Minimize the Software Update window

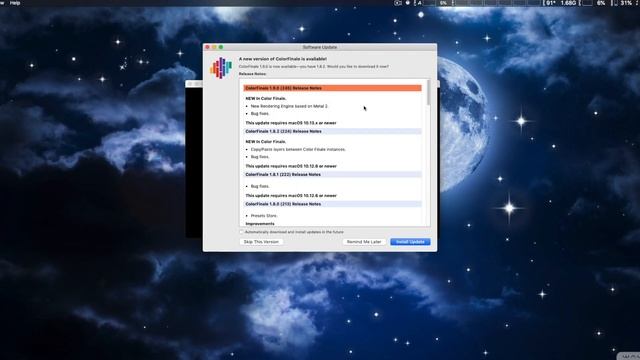coord(214,47)
